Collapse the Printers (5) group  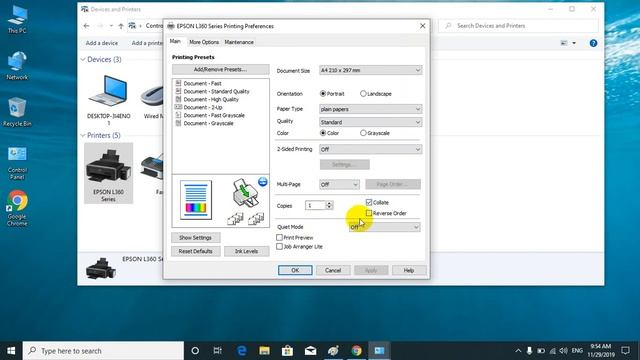click(83, 136)
